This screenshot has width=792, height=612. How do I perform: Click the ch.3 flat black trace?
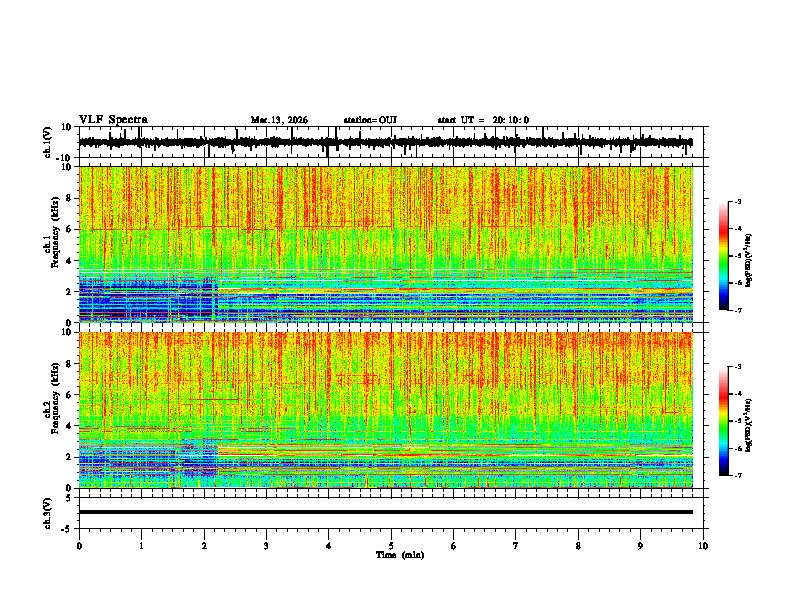click(385, 512)
